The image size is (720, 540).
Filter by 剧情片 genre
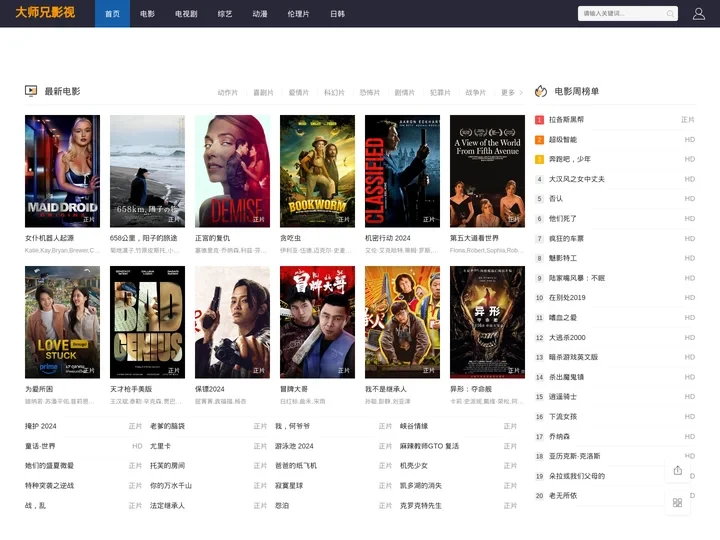click(405, 93)
